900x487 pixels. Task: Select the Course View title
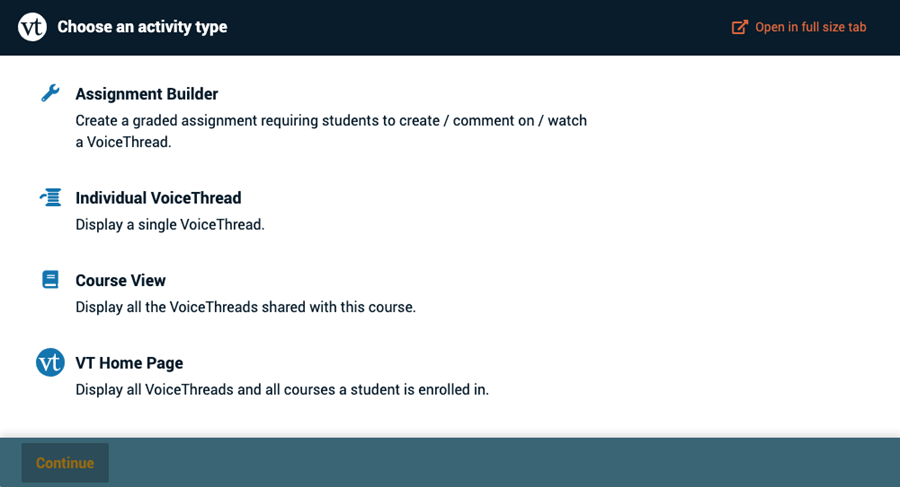pos(120,281)
